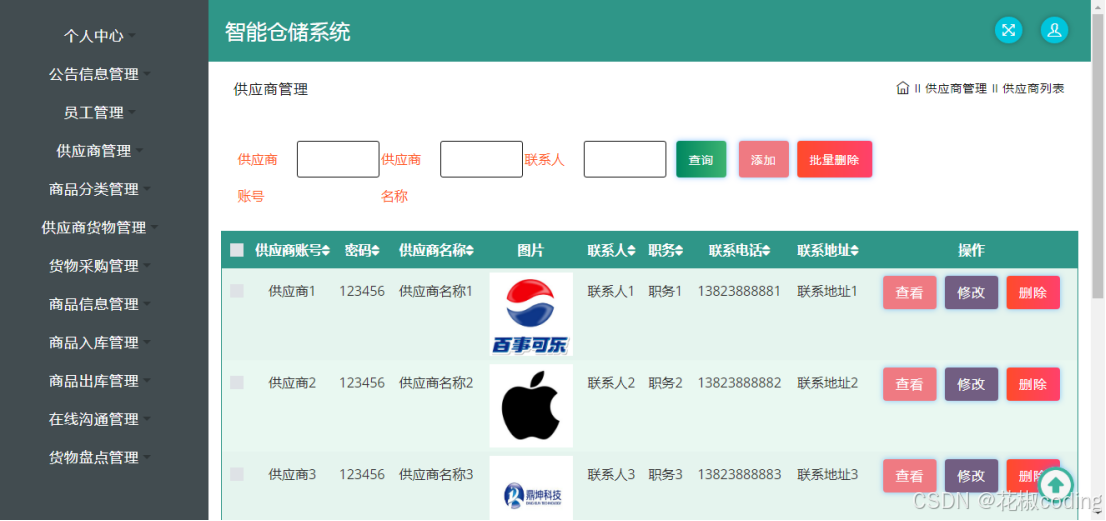View details of 供应商1 with 查看

point(909,293)
